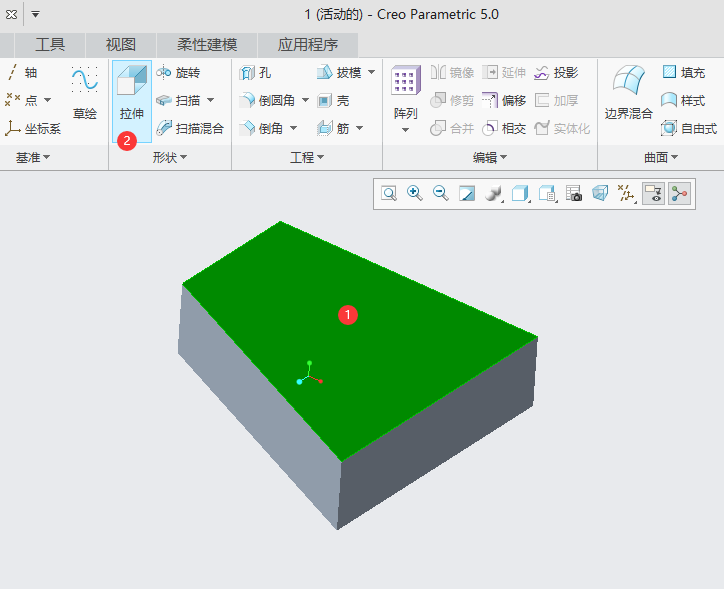
Task: Expand the Point (点) dropdown arrow
Action: (x=47, y=100)
